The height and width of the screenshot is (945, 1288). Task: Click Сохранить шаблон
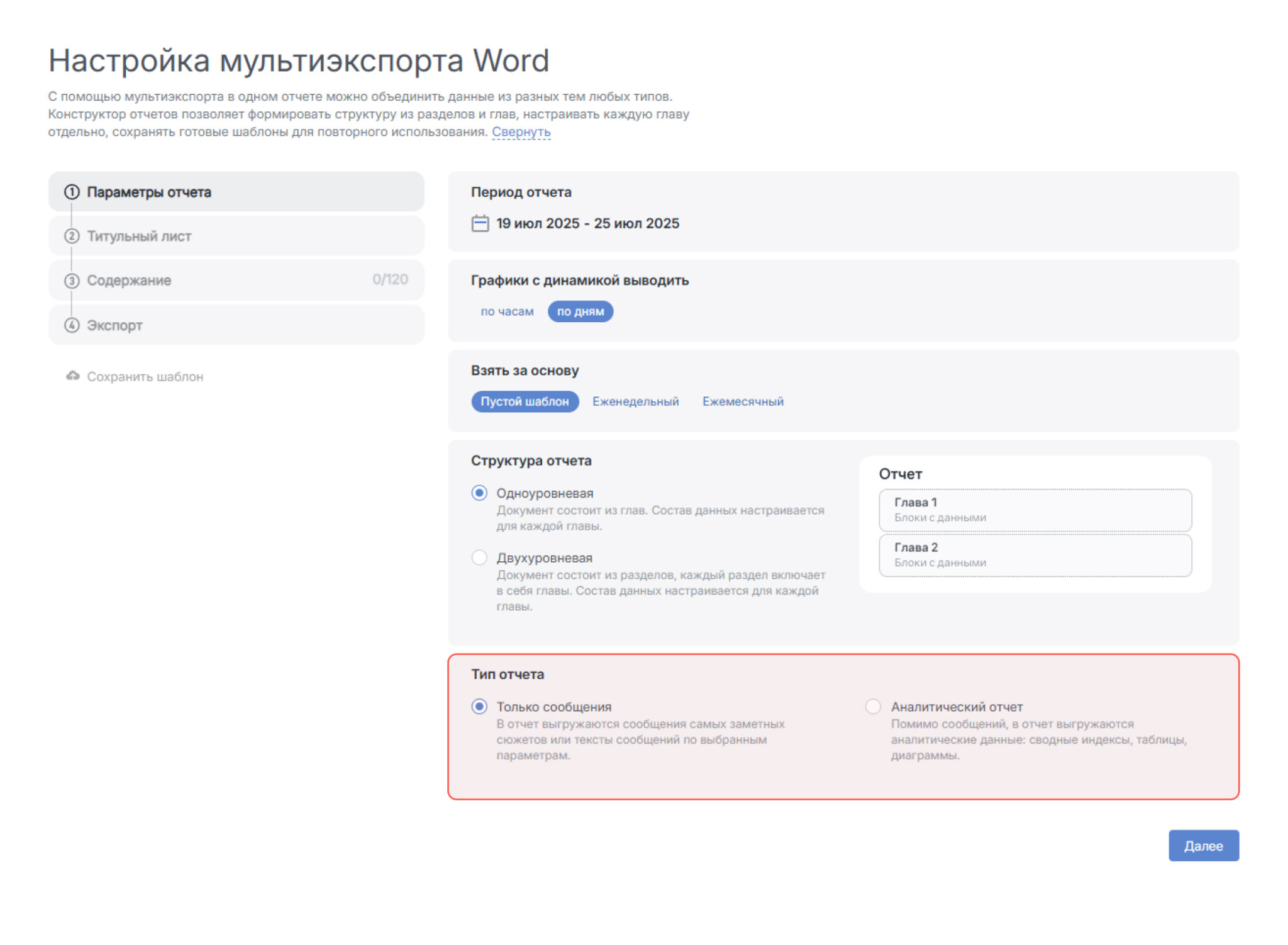(x=145, y=376)
